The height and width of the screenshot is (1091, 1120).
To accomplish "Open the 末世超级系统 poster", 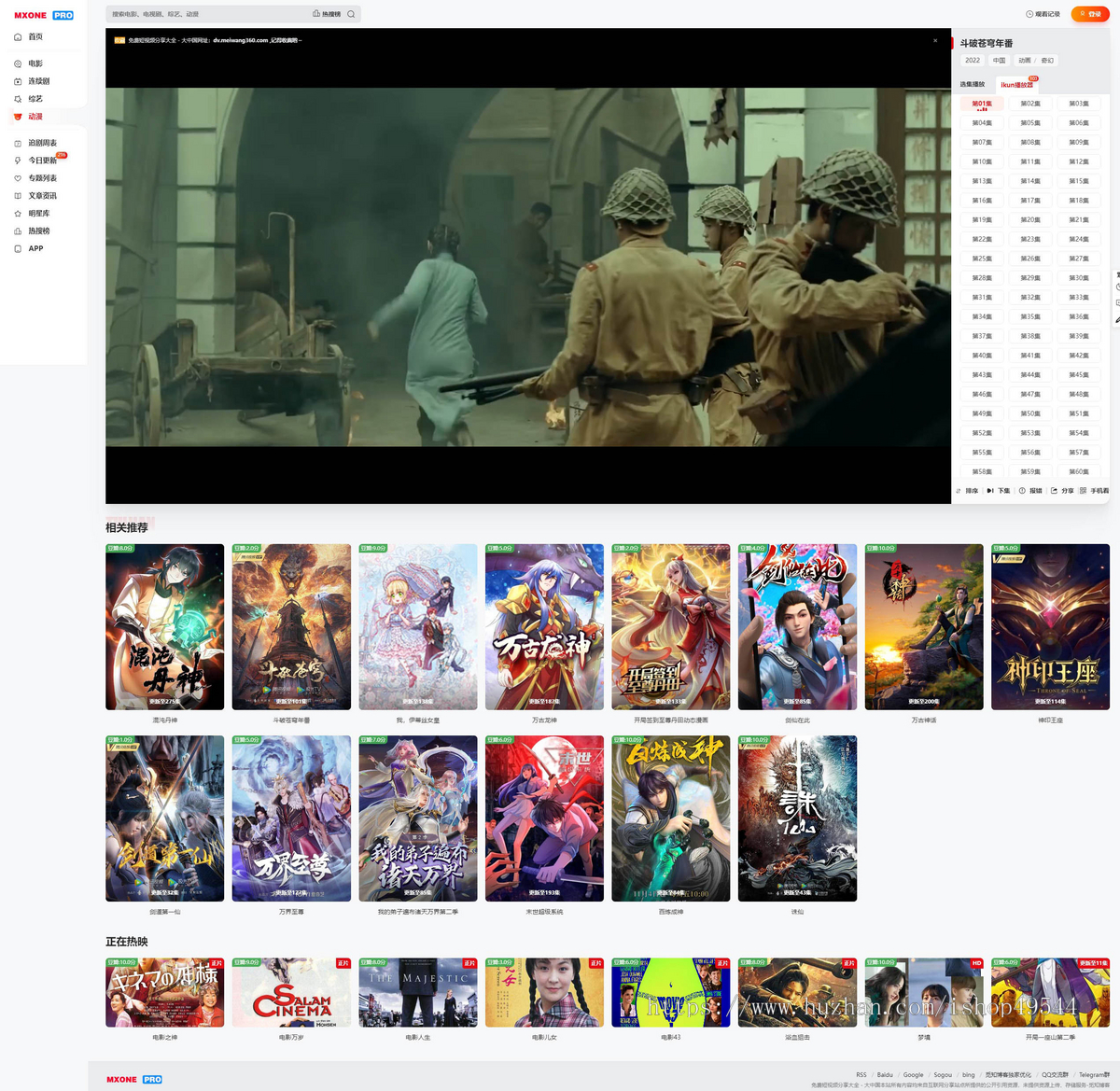I will pyautogui.click(x=544, y=818).
